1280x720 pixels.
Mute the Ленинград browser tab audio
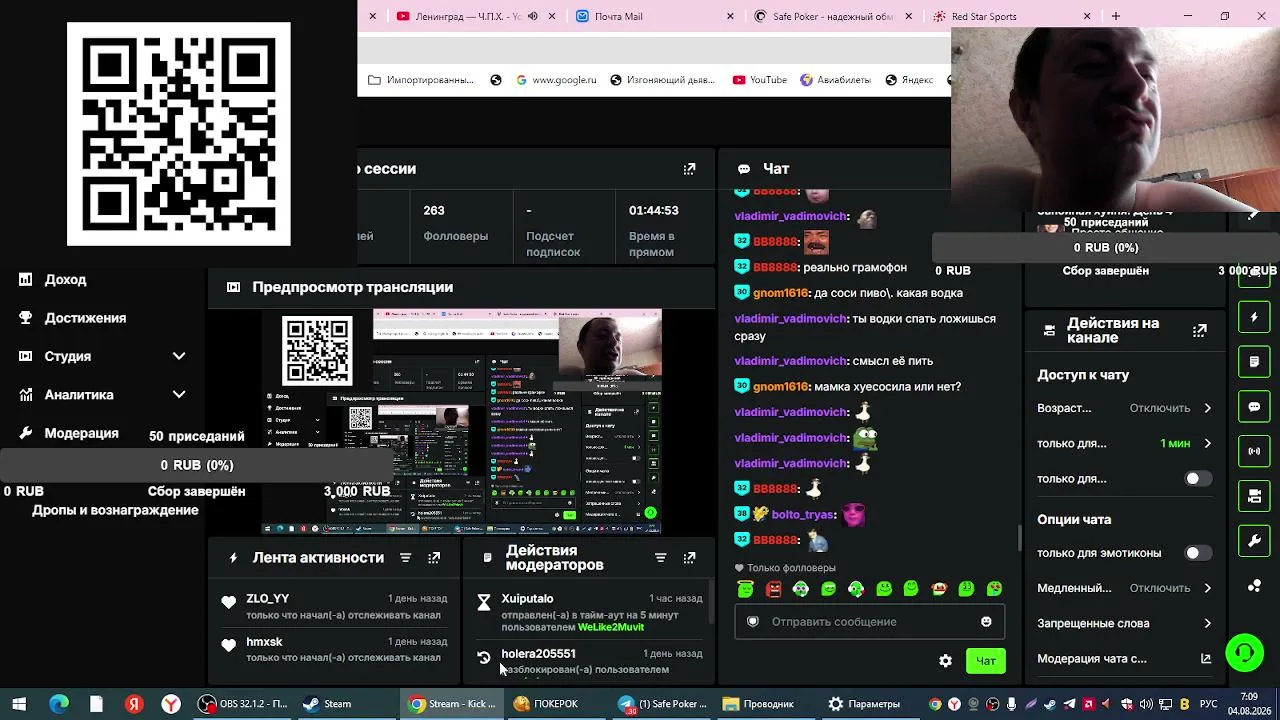point(532,16)
